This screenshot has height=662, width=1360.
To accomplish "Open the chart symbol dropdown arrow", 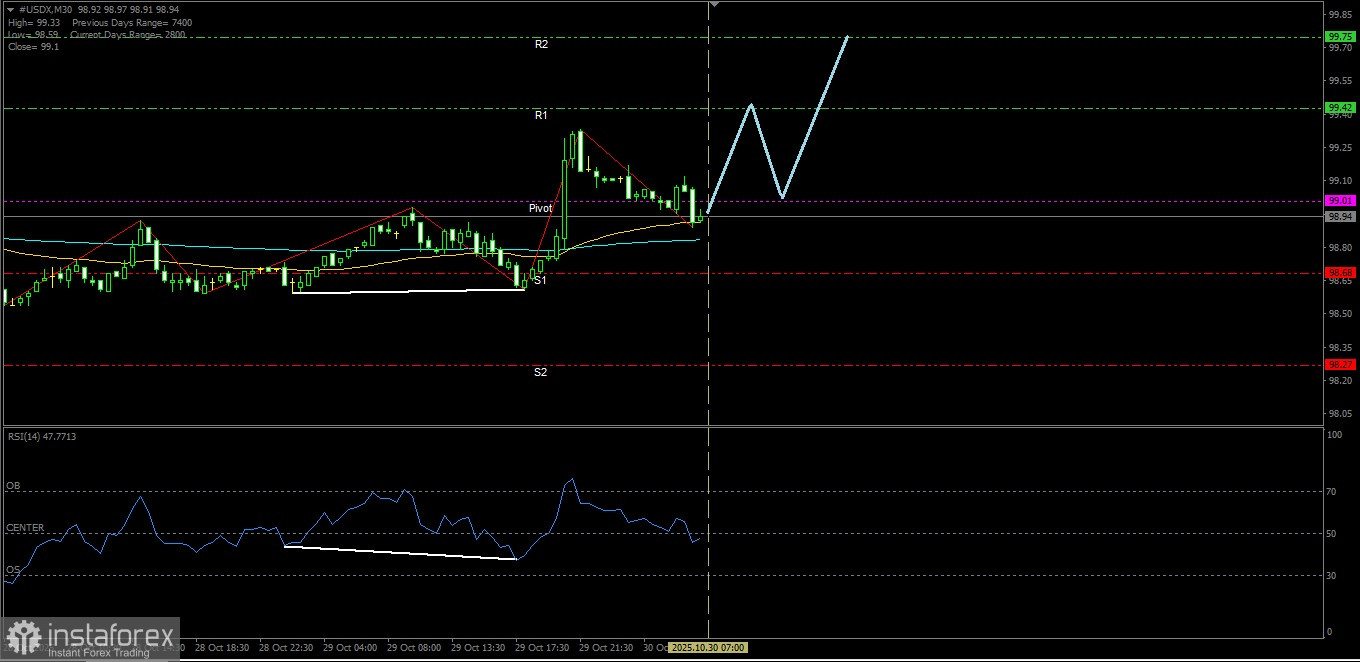I will [9, 7].
